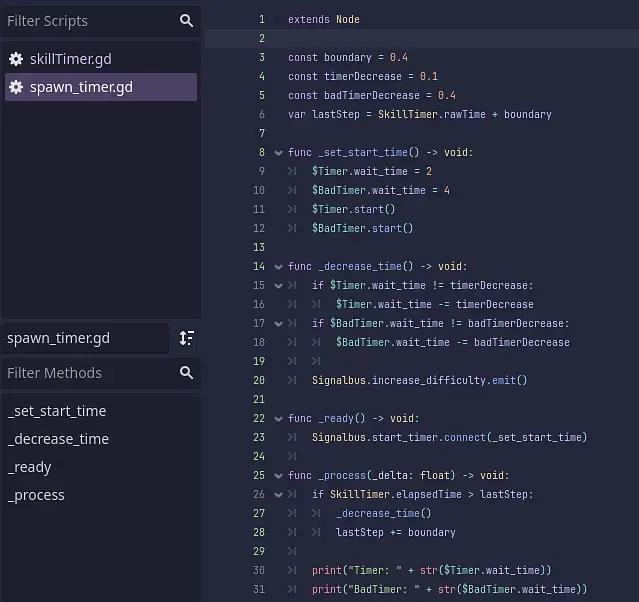Fold the BadTimer if block at line 17

click(x=277, y=324)
